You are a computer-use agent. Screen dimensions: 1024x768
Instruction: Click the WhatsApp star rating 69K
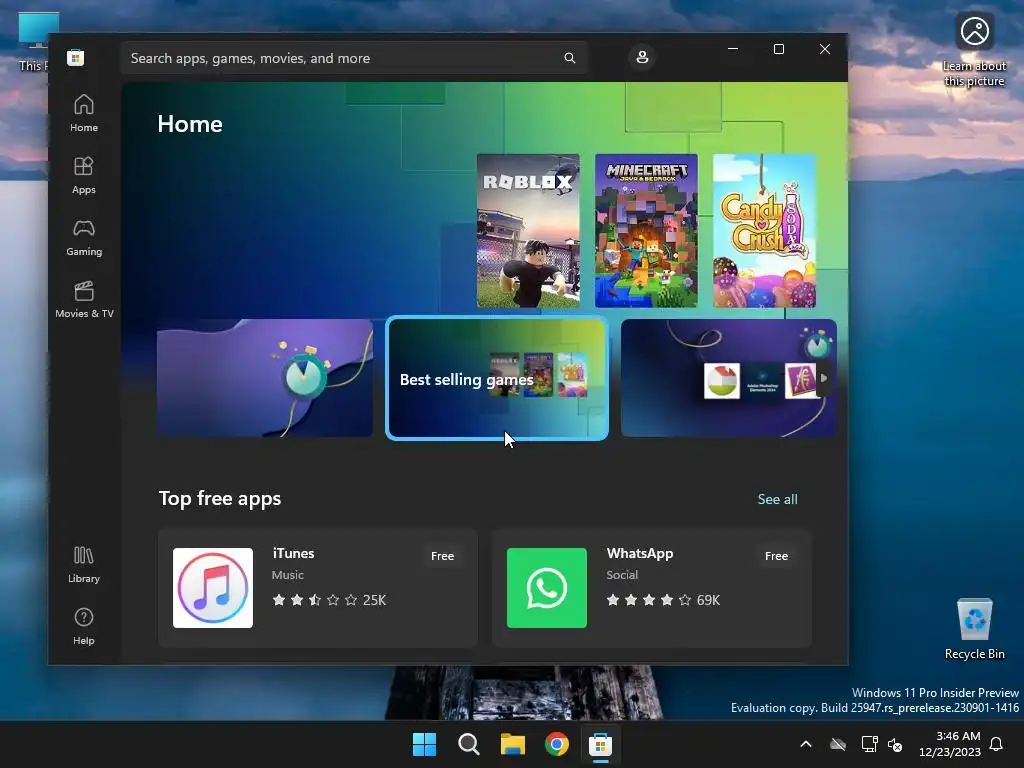coord(663,600)
